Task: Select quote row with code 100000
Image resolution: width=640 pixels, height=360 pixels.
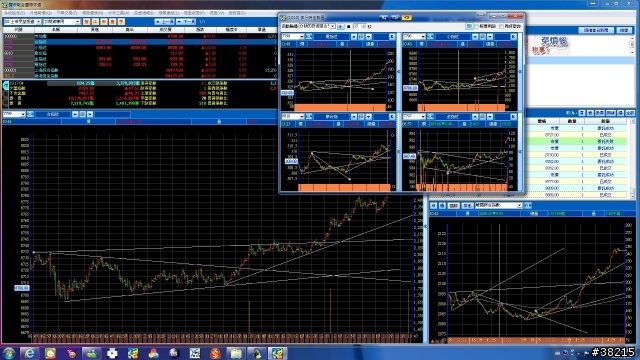Action: (x=140, y=36)
